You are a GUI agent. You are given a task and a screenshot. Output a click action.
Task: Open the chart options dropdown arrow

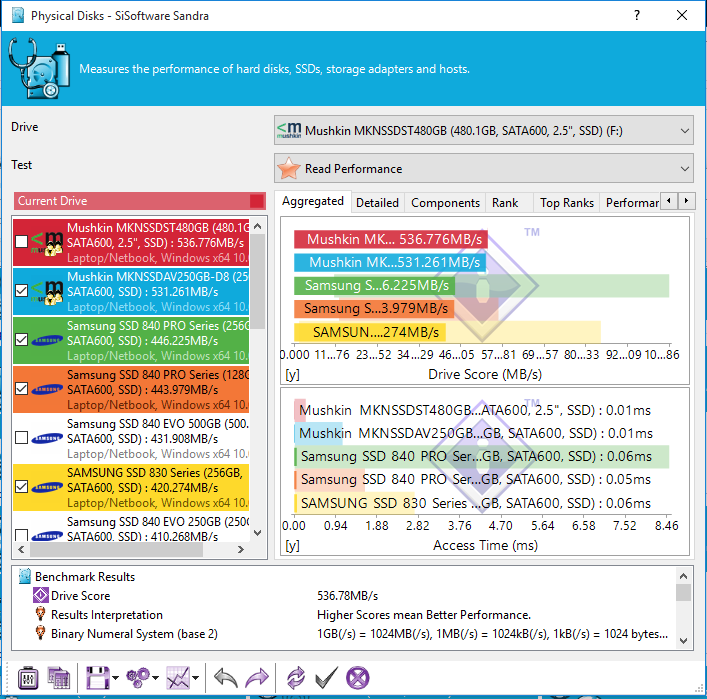coord(196,678)
